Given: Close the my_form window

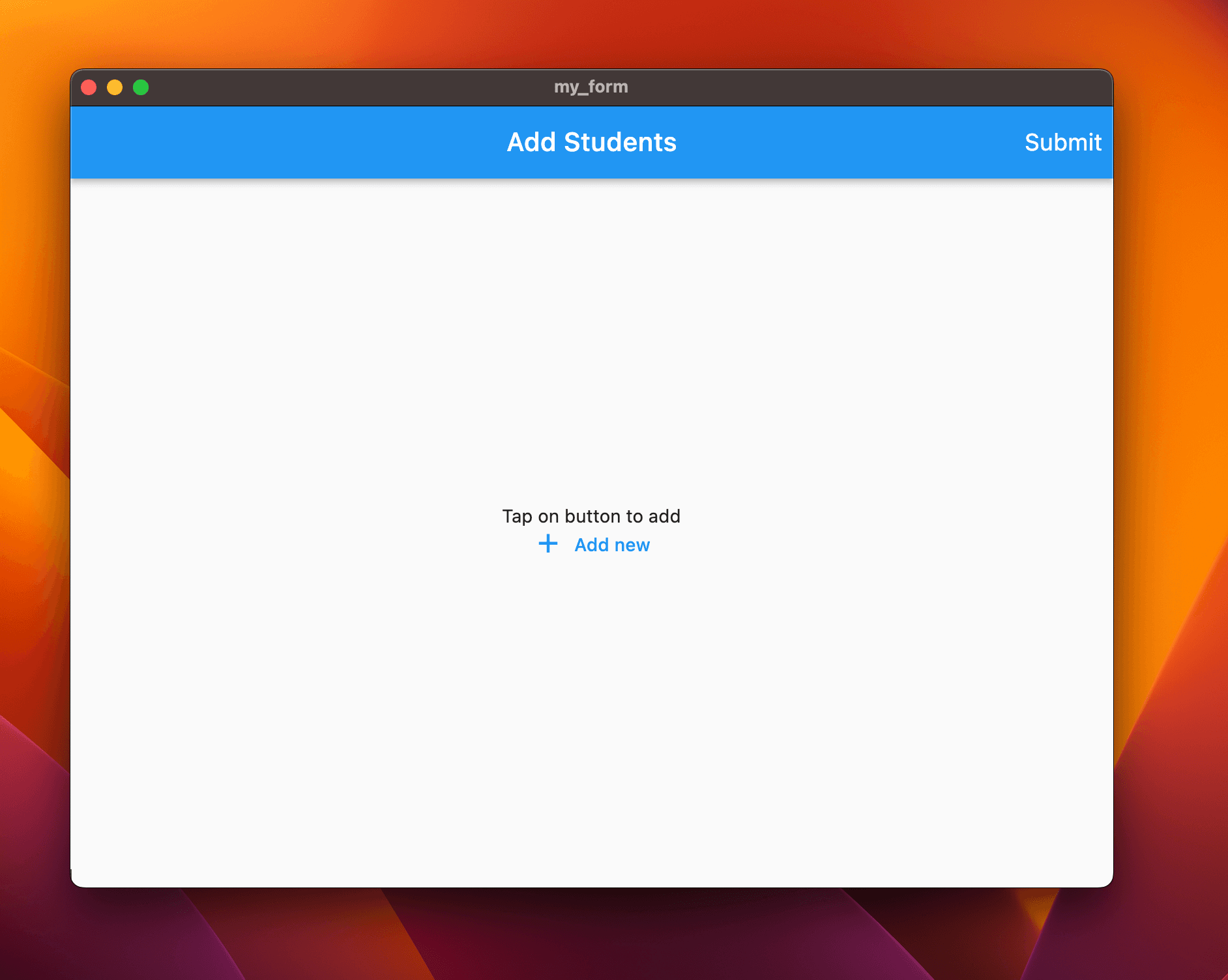Looking at the screenshot, I should (89, 87).
